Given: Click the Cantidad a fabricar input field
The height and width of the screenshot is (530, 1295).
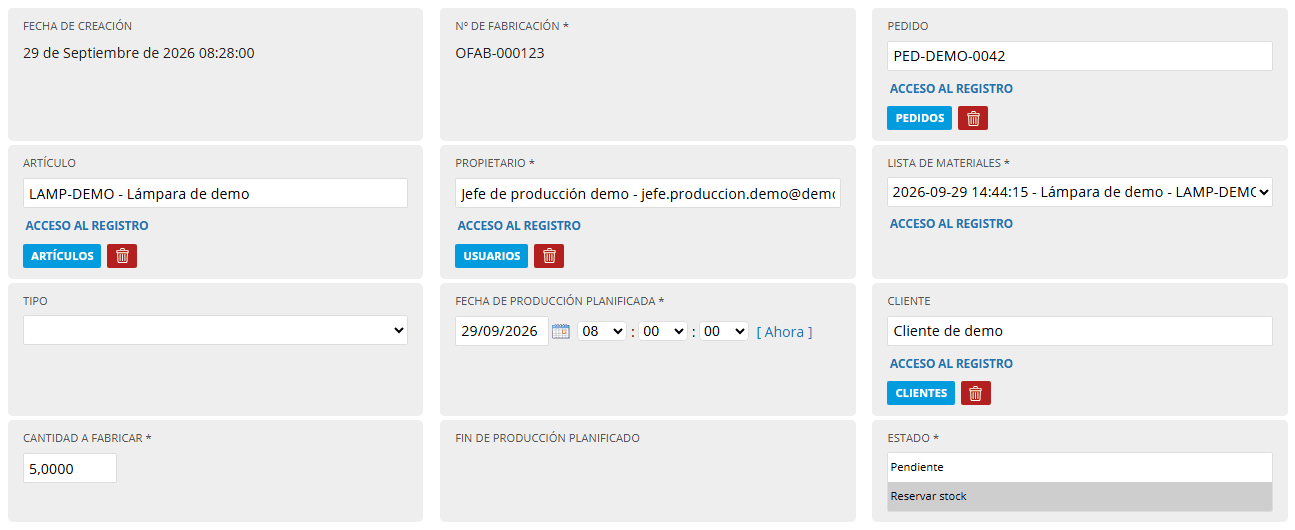Looking at the screenshot, I should [70, 468].
